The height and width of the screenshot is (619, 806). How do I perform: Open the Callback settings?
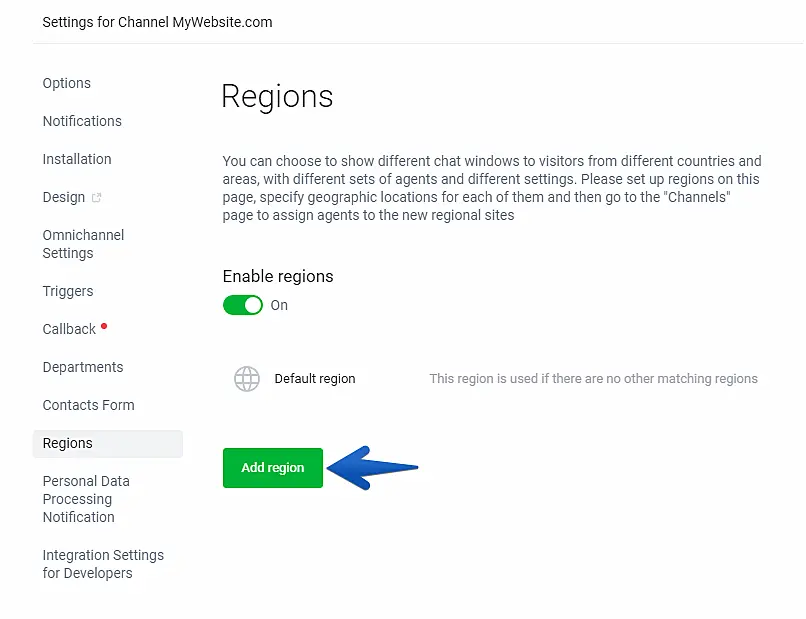click(69, 329)
